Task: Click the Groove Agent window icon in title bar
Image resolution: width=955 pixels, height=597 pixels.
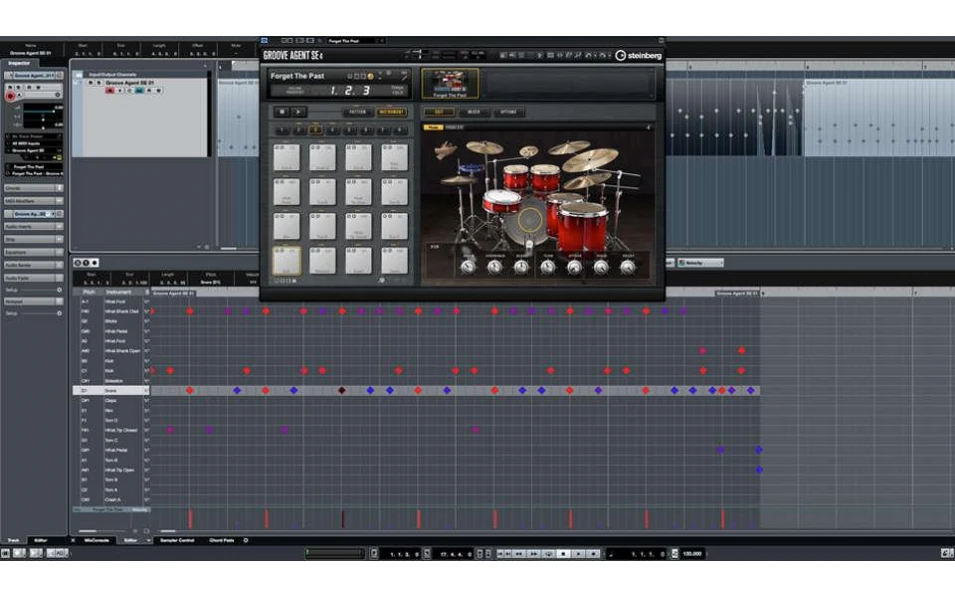Action: 264,41
